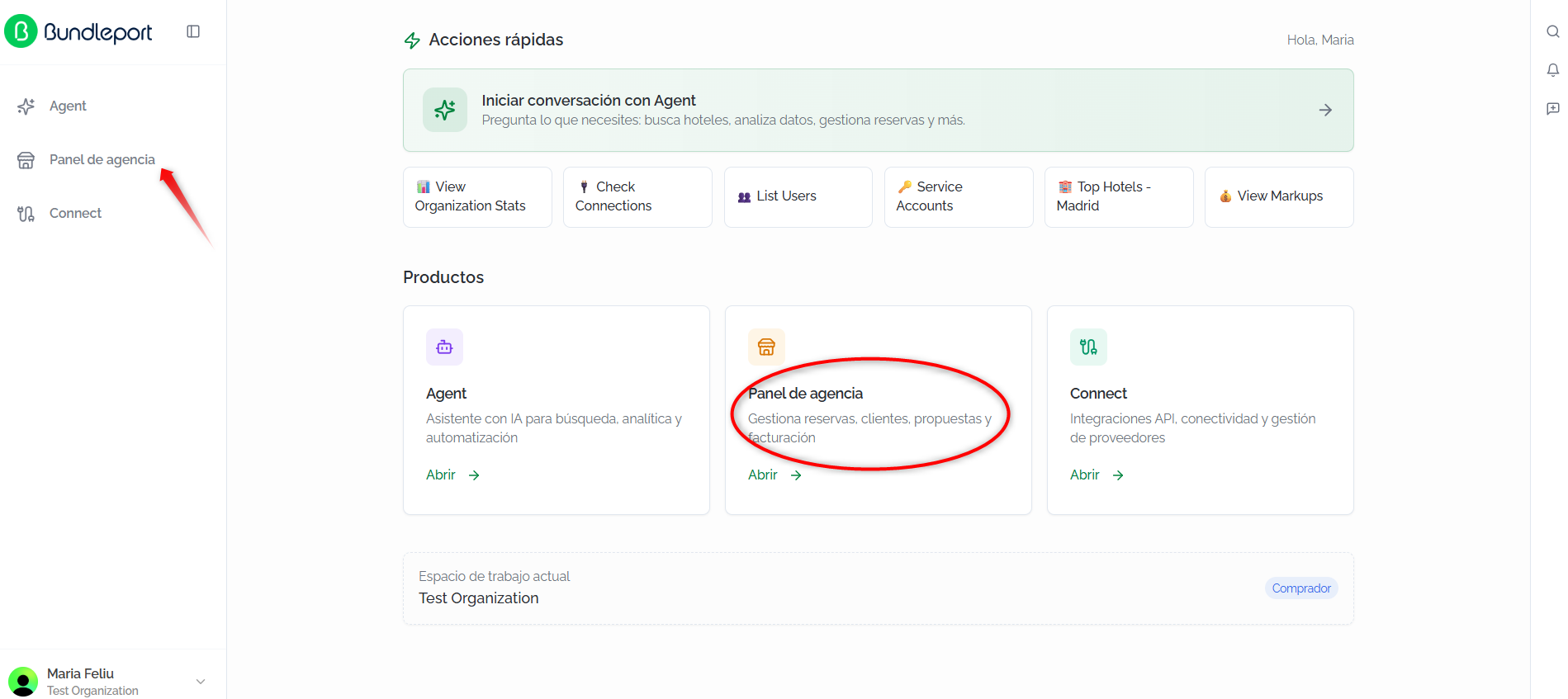Click the Maria Feliu name in sidebar footer

[x=80, y=673]
